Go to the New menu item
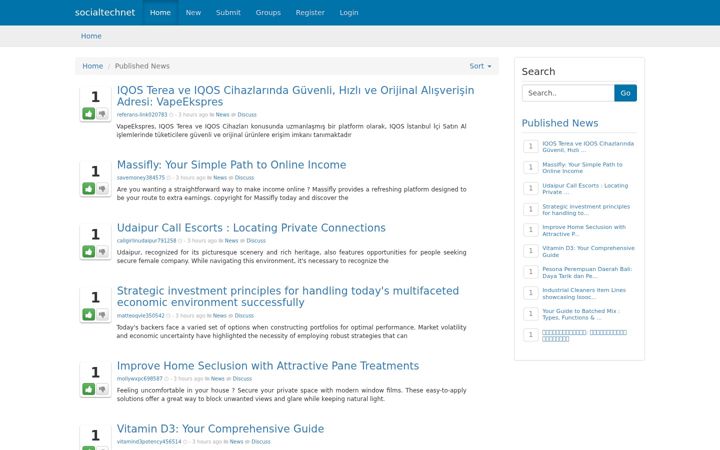The height and width of the screenshot is (450, 720). [193, 12]
